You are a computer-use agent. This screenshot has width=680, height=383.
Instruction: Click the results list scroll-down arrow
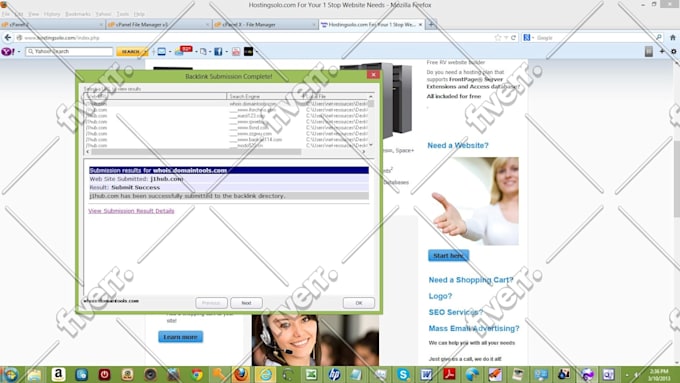click(x=371, y=145)
